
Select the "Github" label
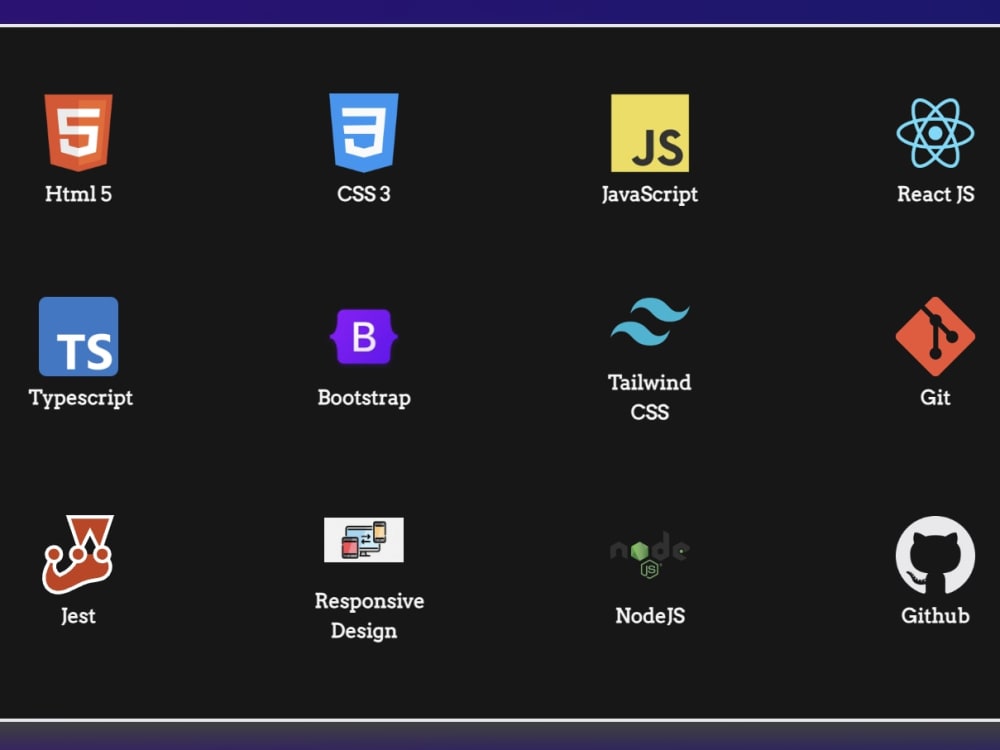[935, 616]
